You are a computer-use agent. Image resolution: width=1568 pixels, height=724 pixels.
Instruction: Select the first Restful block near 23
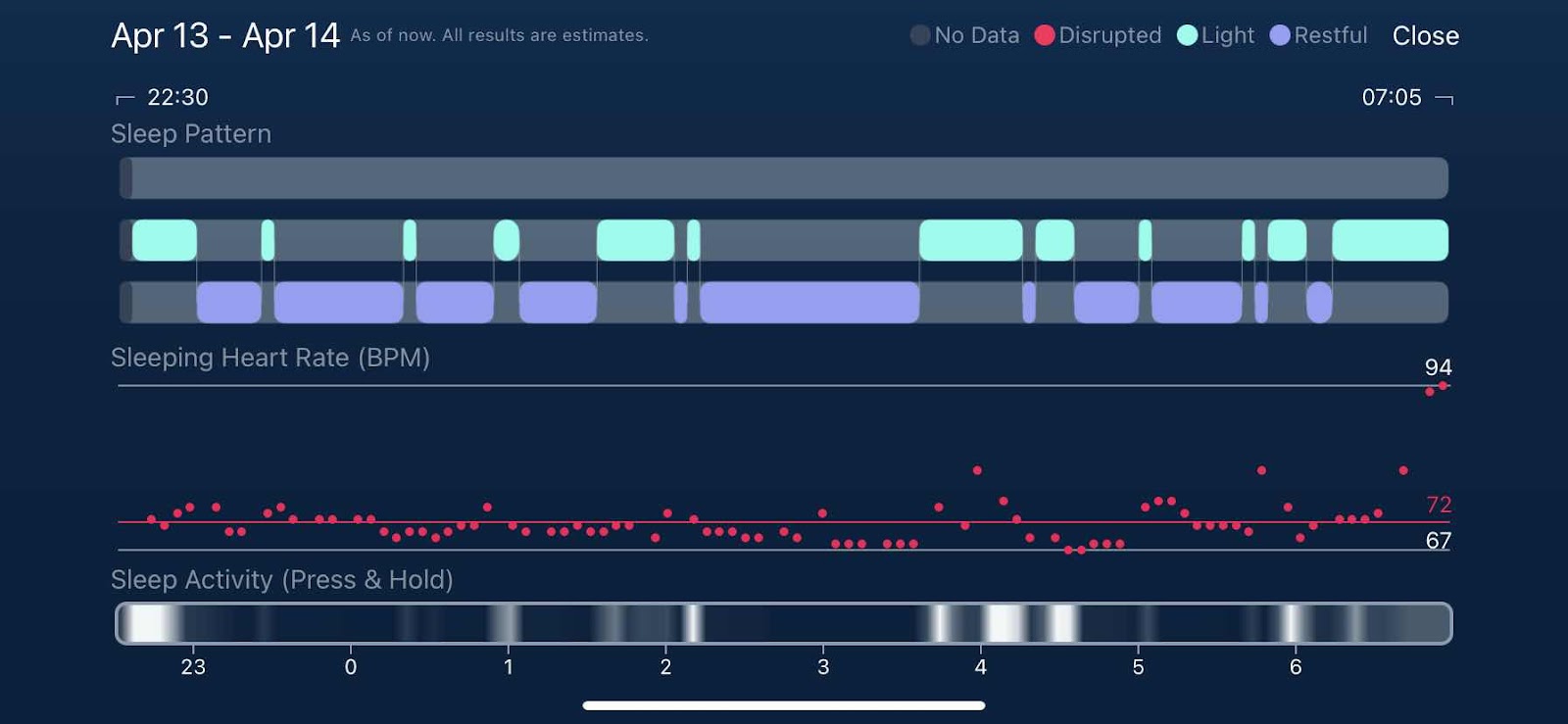coord(229,303)
